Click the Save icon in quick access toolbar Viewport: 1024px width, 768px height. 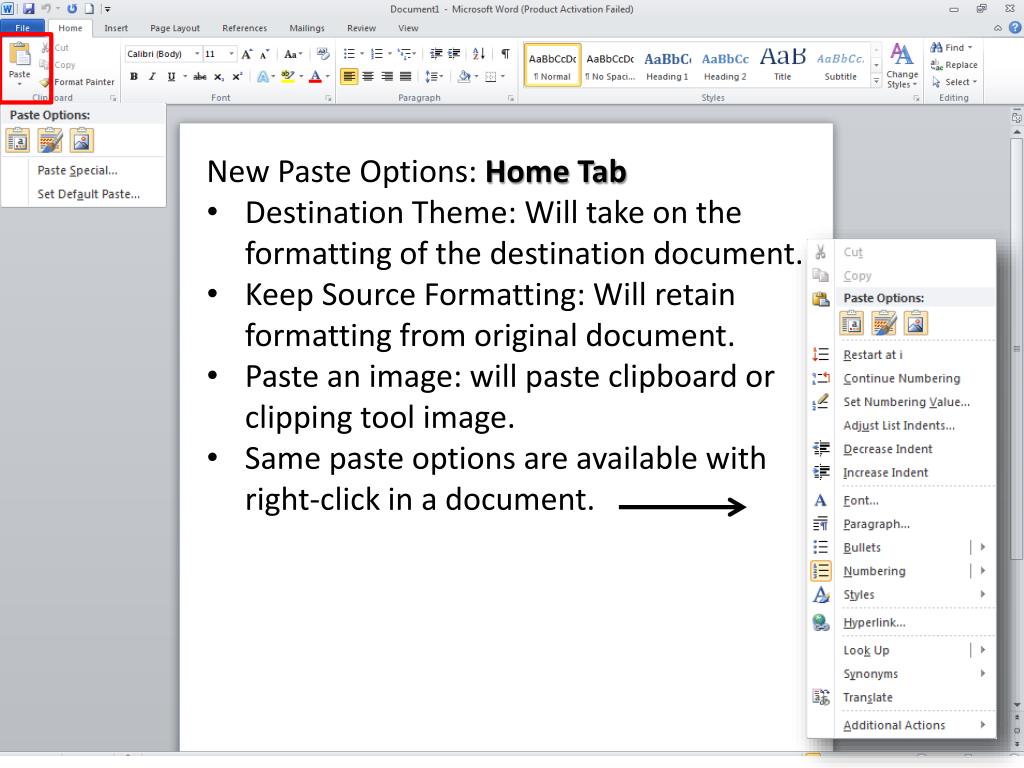point(28,9)
